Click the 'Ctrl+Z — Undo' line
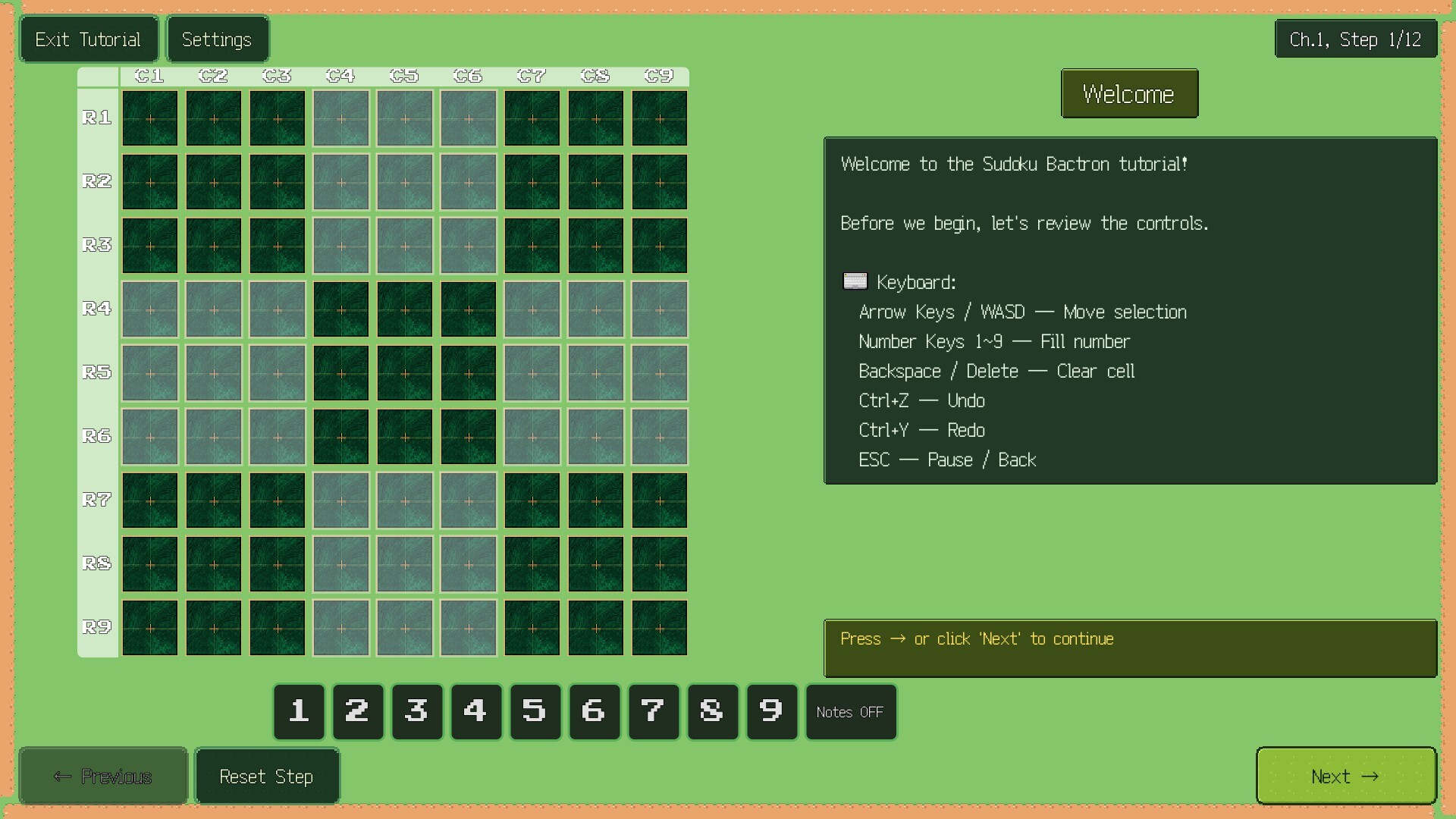 point(921,400)
